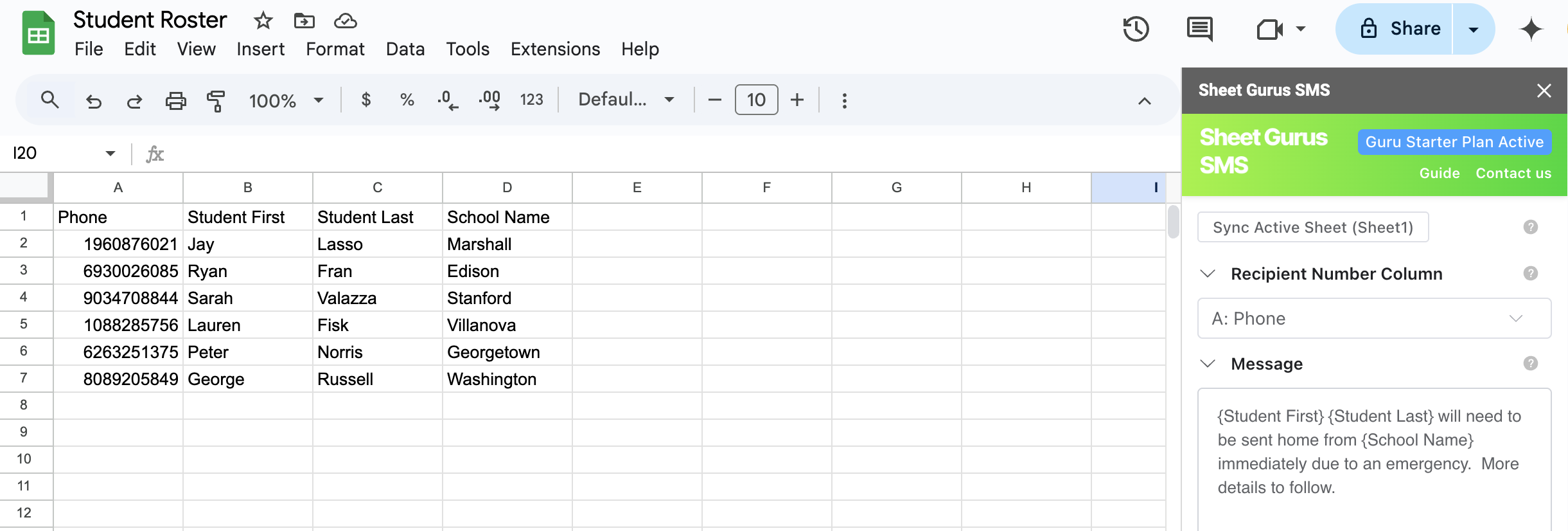
Task: Click the I20 name box field
Action: point(55,153)
